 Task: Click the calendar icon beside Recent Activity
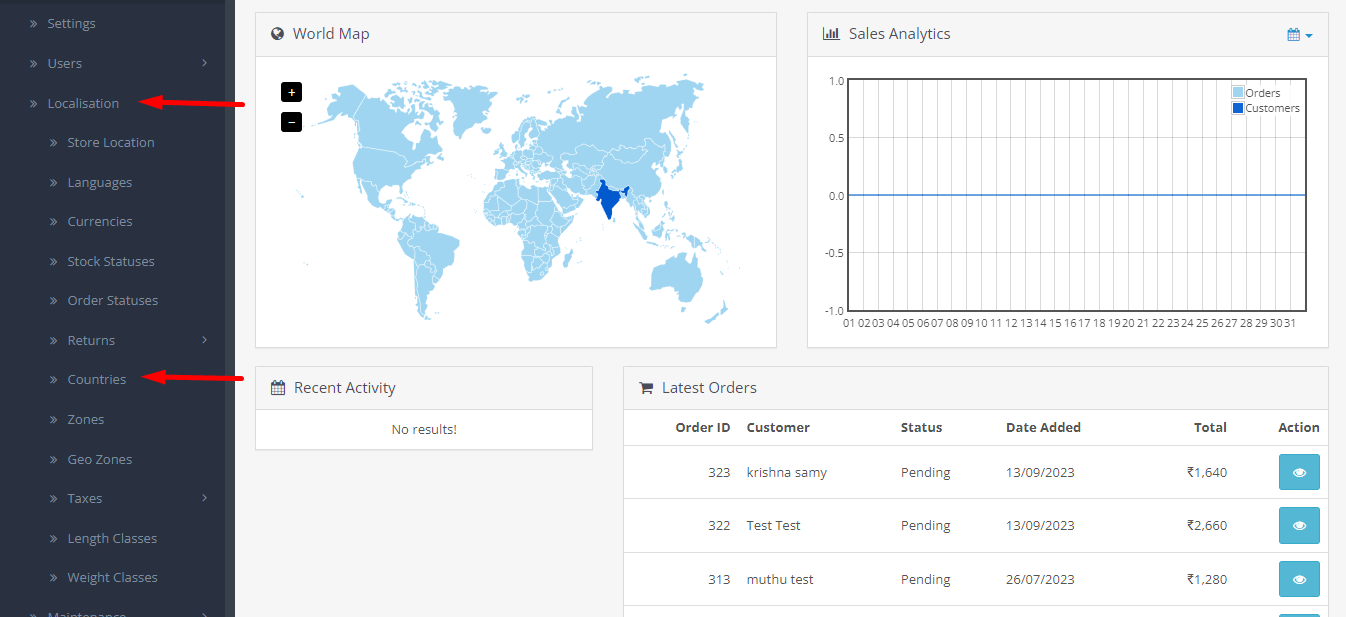(x=278, y=388)
